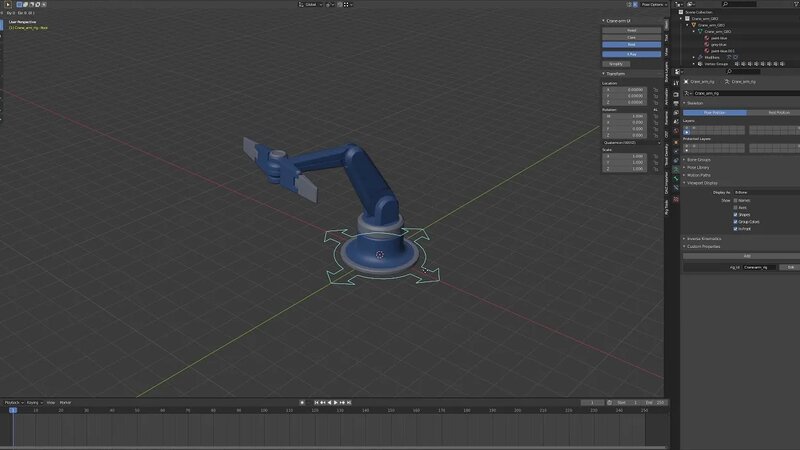Open the Scene properties tab
800x450 pixels.
676,122
